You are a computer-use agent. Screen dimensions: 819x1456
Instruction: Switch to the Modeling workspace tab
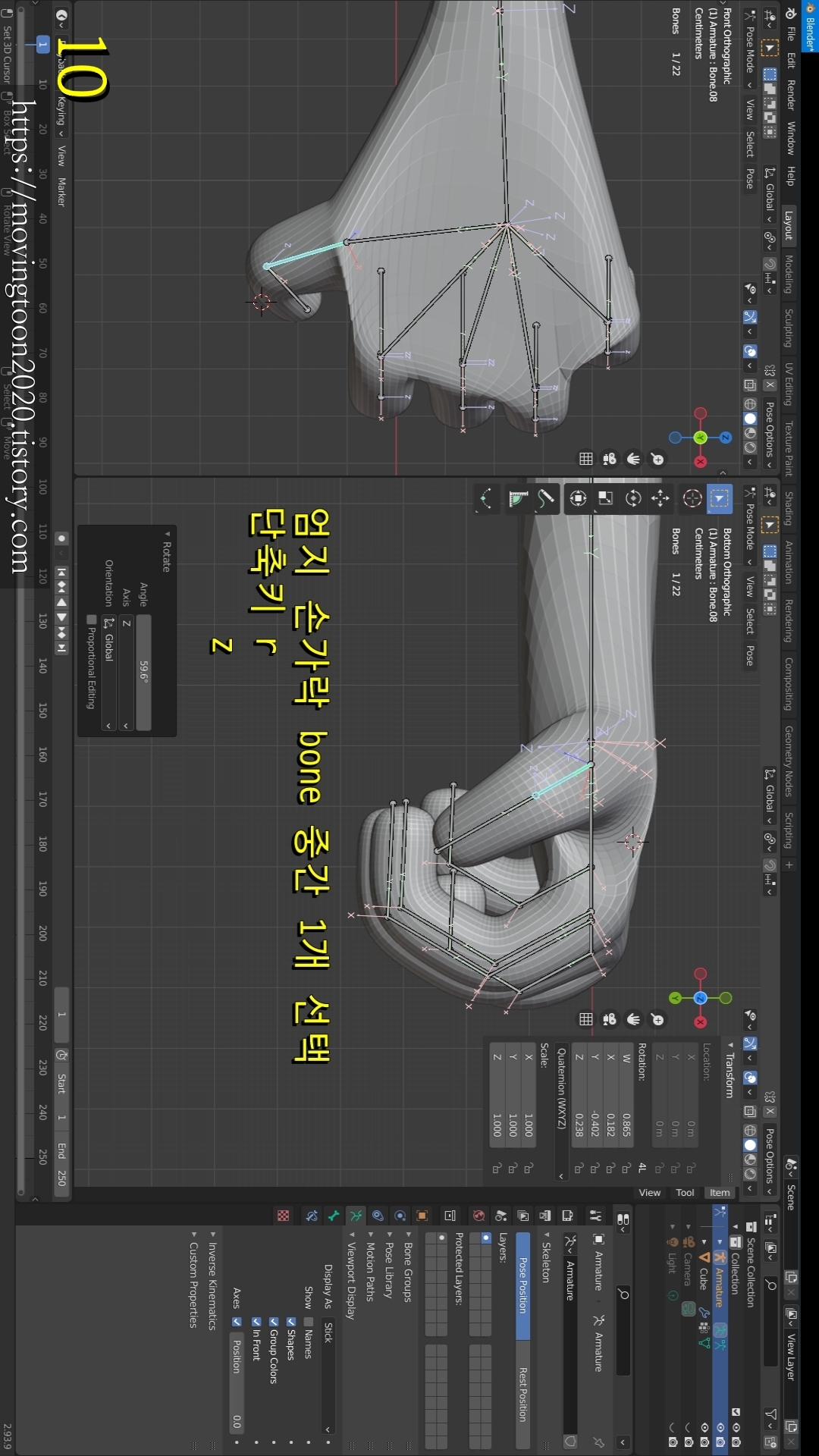click(x=789, y=274)
